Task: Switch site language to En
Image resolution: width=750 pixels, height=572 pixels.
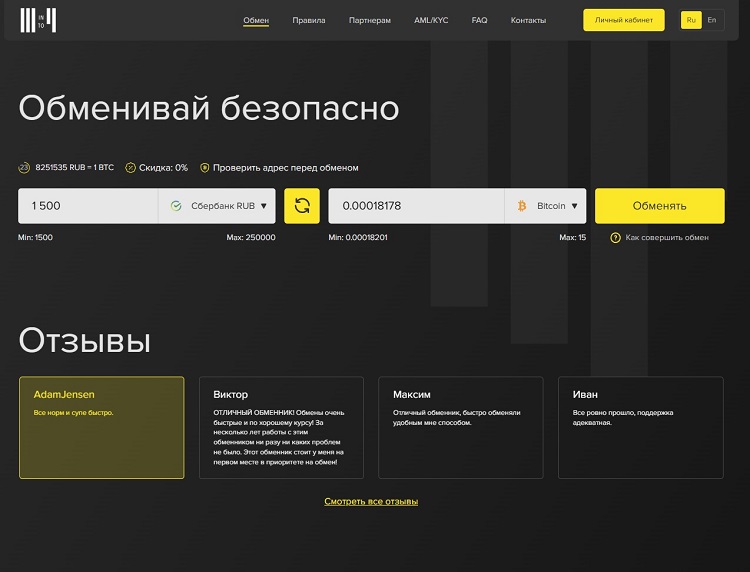Action: coord(712,20)
